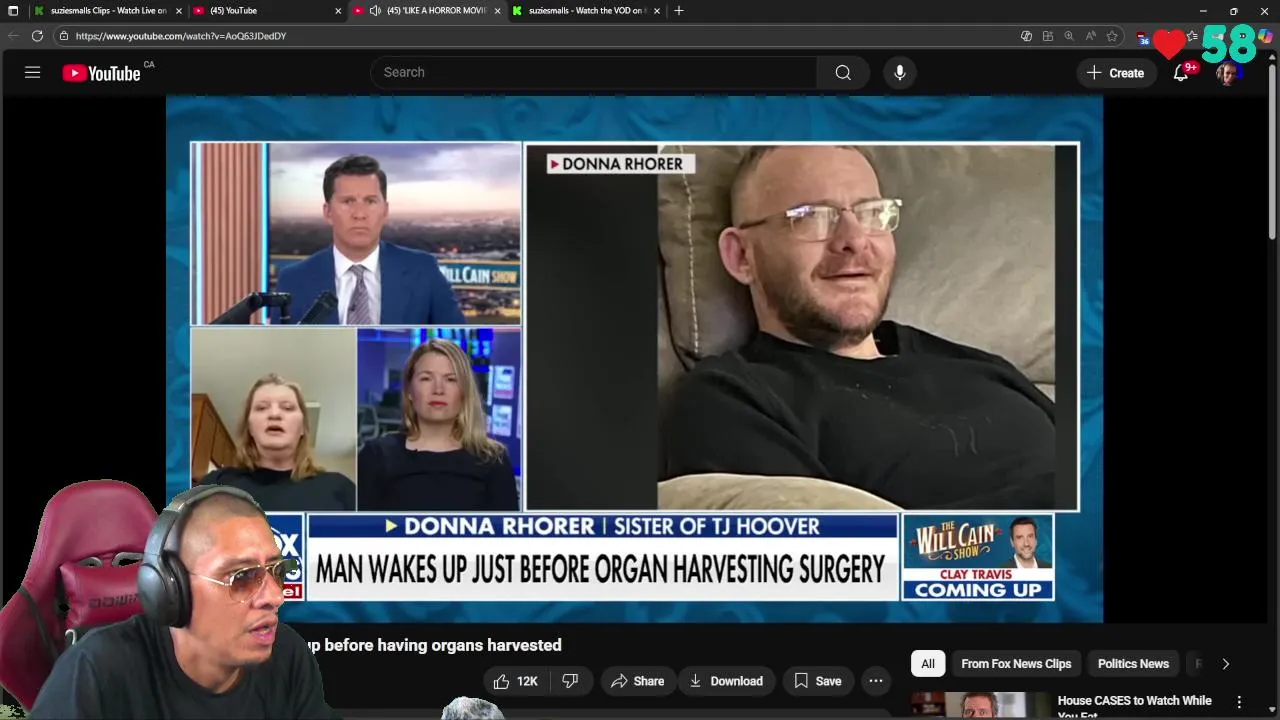
Task: Mute the tab via speaker icon
Action: click(375, 10)
